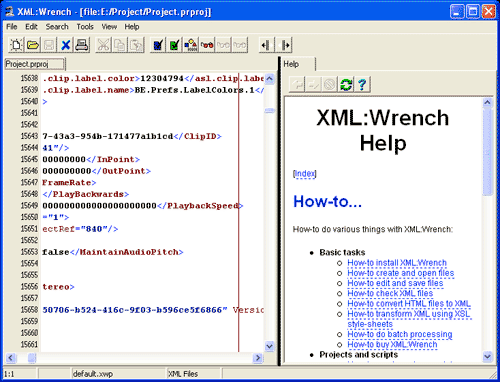Click the editor horizontal scrollbar left arrow
The height and width of the screenshot is (382, 500).
(11, 358)
